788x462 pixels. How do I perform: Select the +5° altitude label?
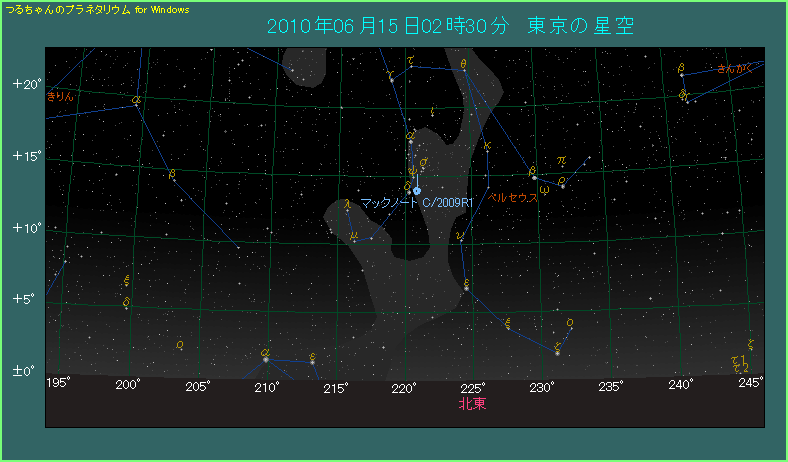point(24,299)
